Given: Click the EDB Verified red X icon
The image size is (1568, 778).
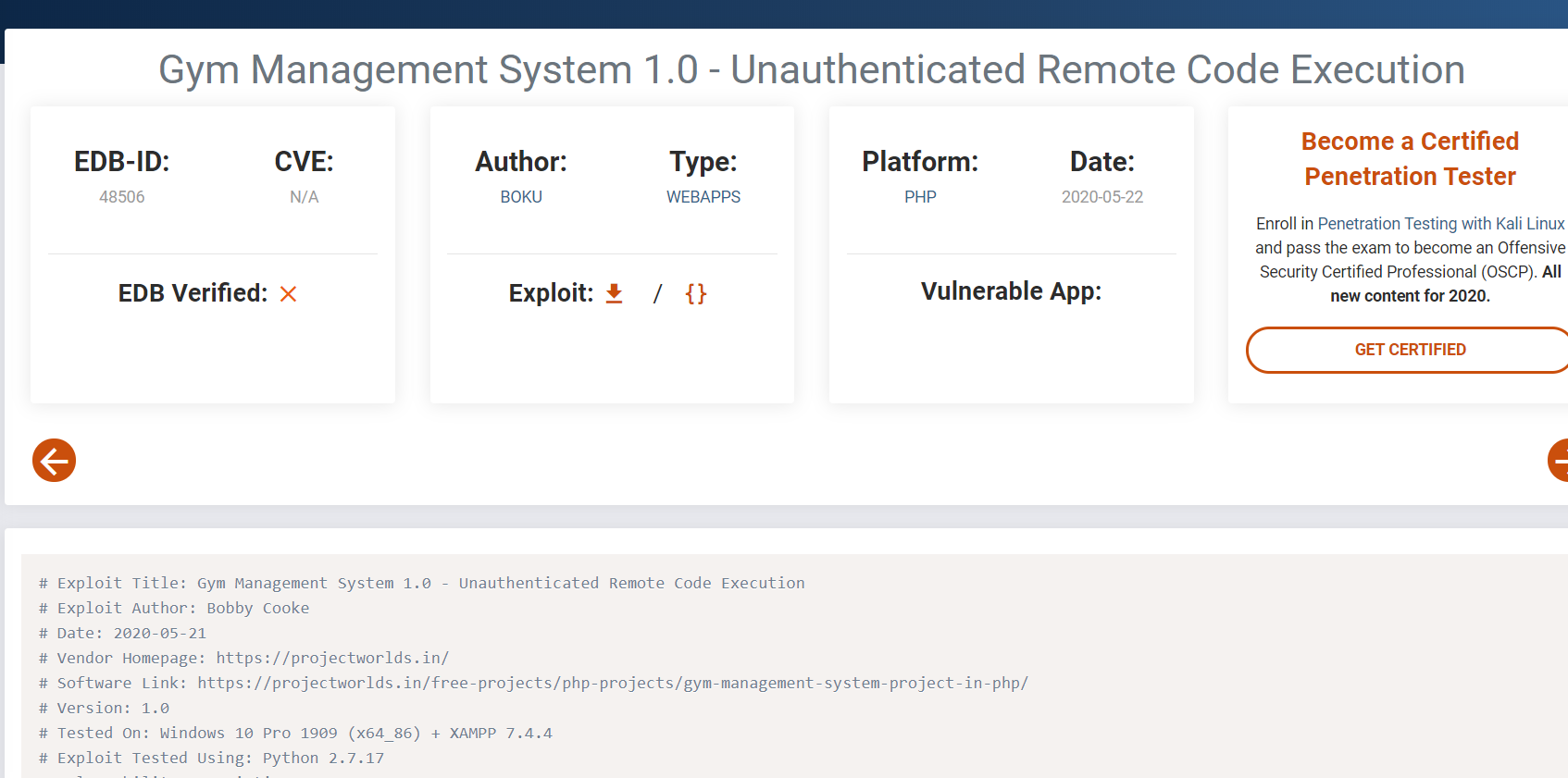Looking at the screenshot, I should [289, 294].
